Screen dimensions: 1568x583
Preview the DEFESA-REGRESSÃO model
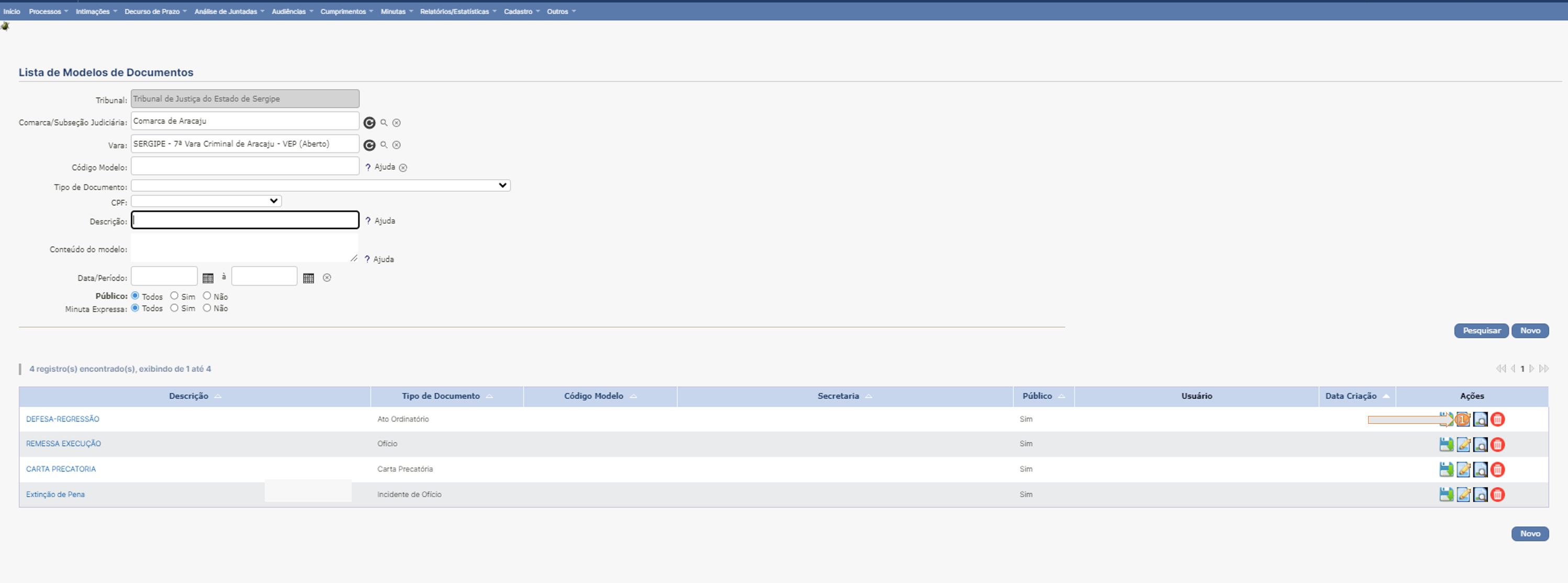[x=1481, y=419]
